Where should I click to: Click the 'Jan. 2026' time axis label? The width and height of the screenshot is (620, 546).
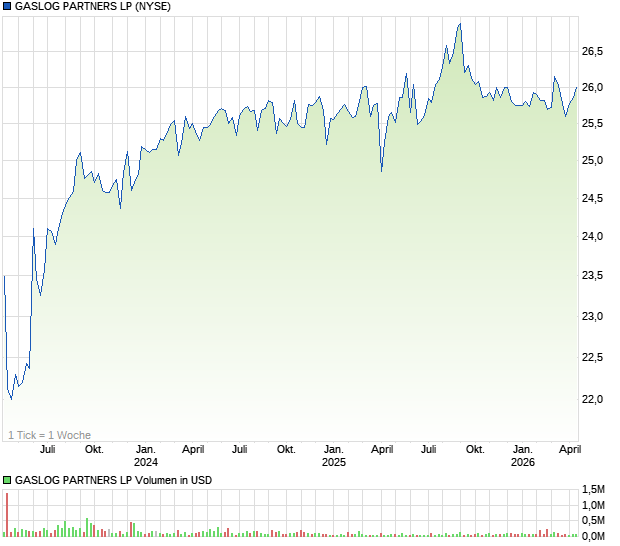coord(523,455)
